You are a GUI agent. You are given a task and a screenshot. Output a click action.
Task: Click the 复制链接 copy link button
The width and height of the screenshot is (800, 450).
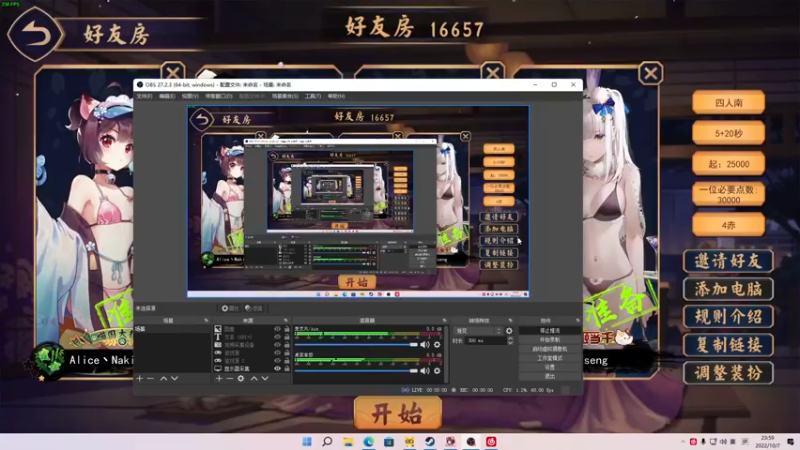[x=728, y=345]
